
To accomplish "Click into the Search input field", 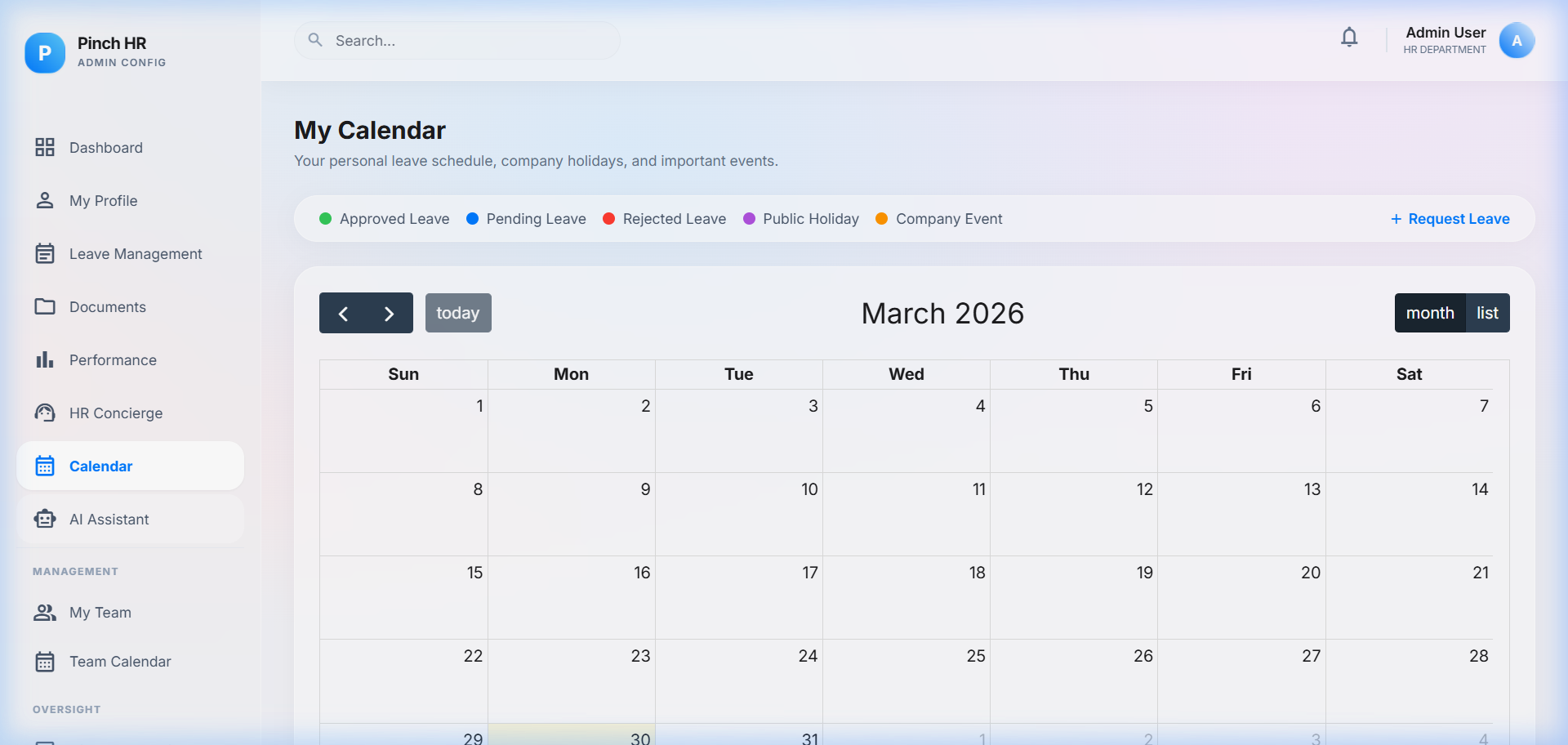I will [x=465, y=41].
